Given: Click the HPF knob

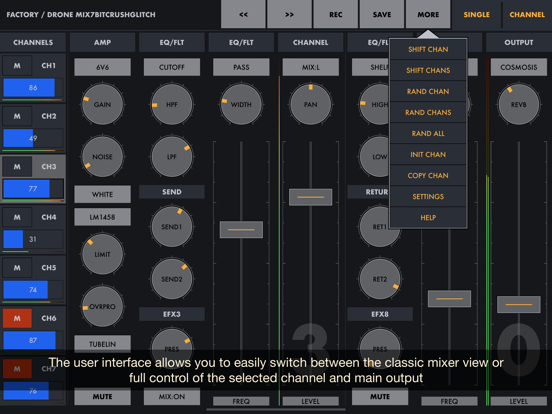Looking at the screenshot, I should tap(172, 104).
